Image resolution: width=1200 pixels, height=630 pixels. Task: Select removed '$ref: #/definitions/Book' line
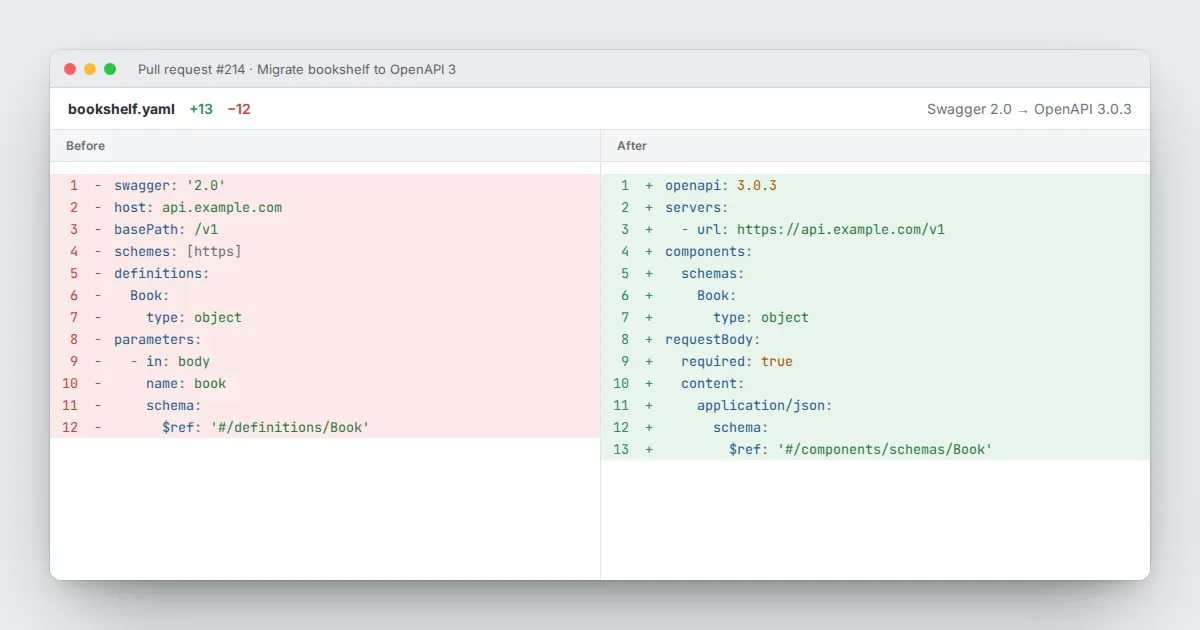pyautogui.click(x=325, y=428)
